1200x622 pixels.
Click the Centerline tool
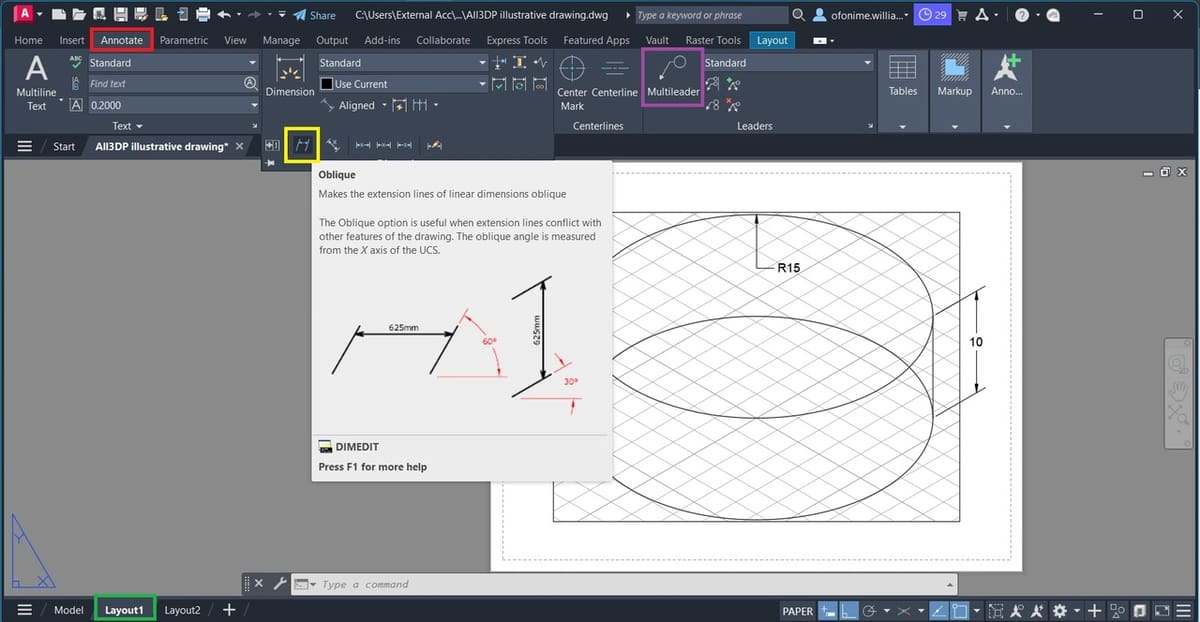pyautogui.click(x=615, y=76)
